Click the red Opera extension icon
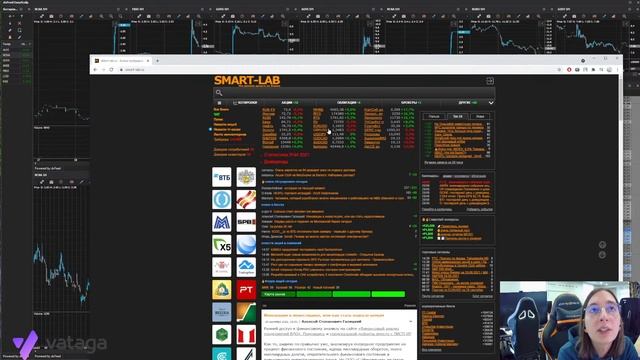This screenshot has width=640, height=360. coord(569,70)
